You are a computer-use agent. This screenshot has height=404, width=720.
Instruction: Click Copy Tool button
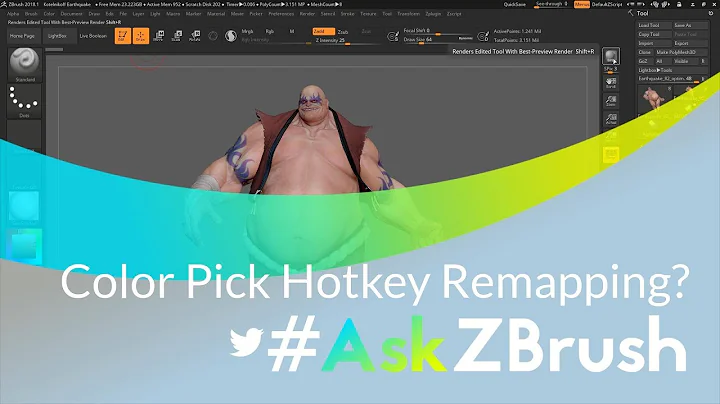(x=654, y=34)
